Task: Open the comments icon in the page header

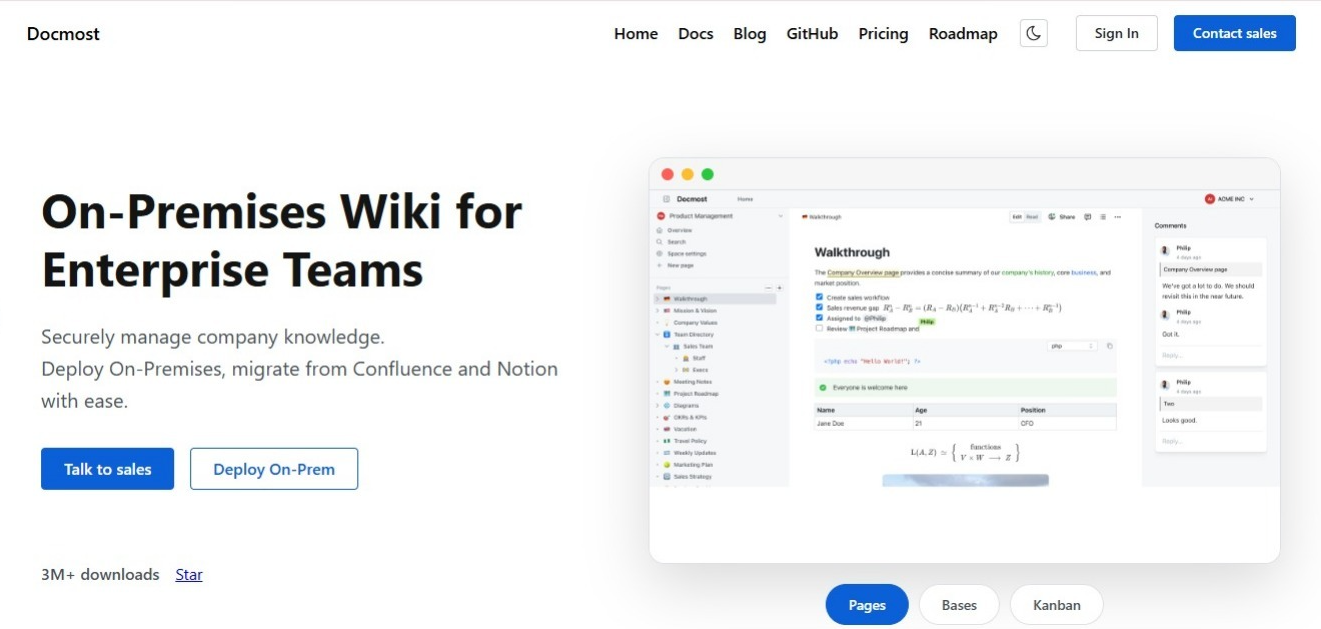Action: click(x=1087, y=217)
